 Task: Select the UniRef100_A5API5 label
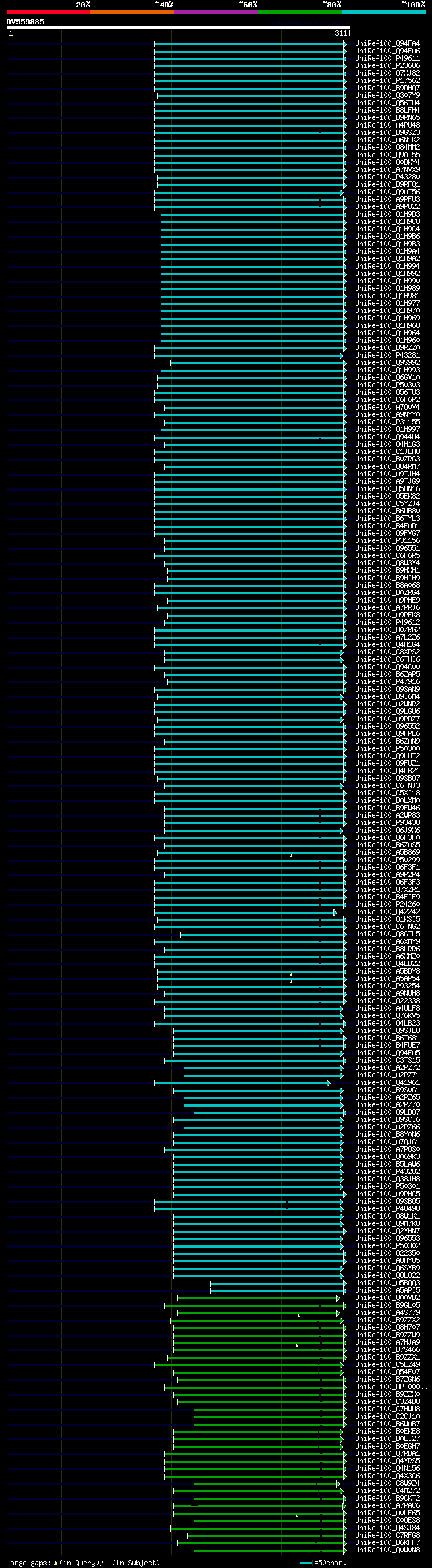tap(387, 1291)
